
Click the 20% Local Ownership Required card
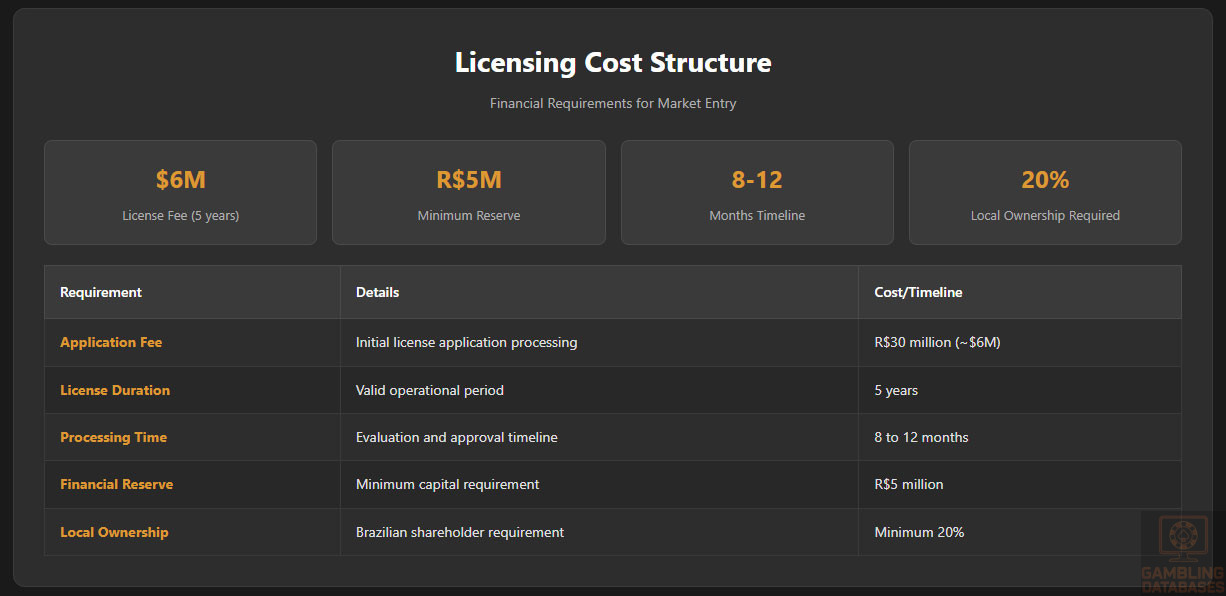point(1045,192)
